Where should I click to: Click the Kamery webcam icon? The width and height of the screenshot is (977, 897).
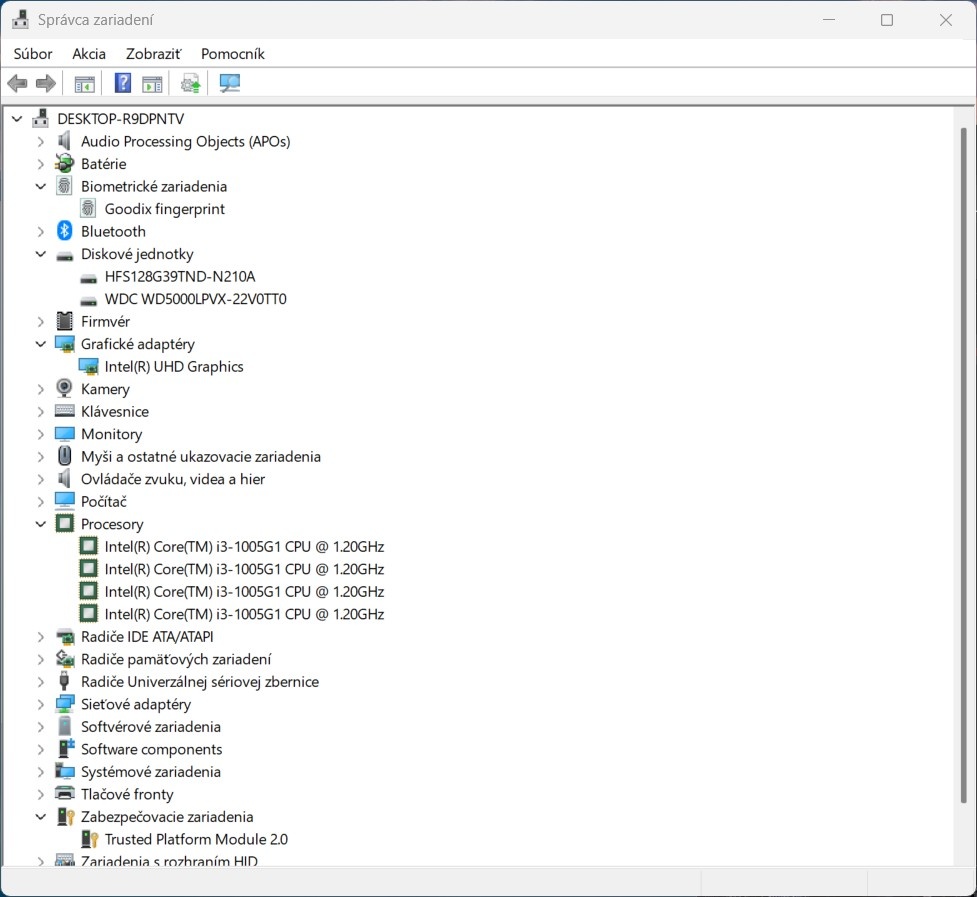[65, 389]
